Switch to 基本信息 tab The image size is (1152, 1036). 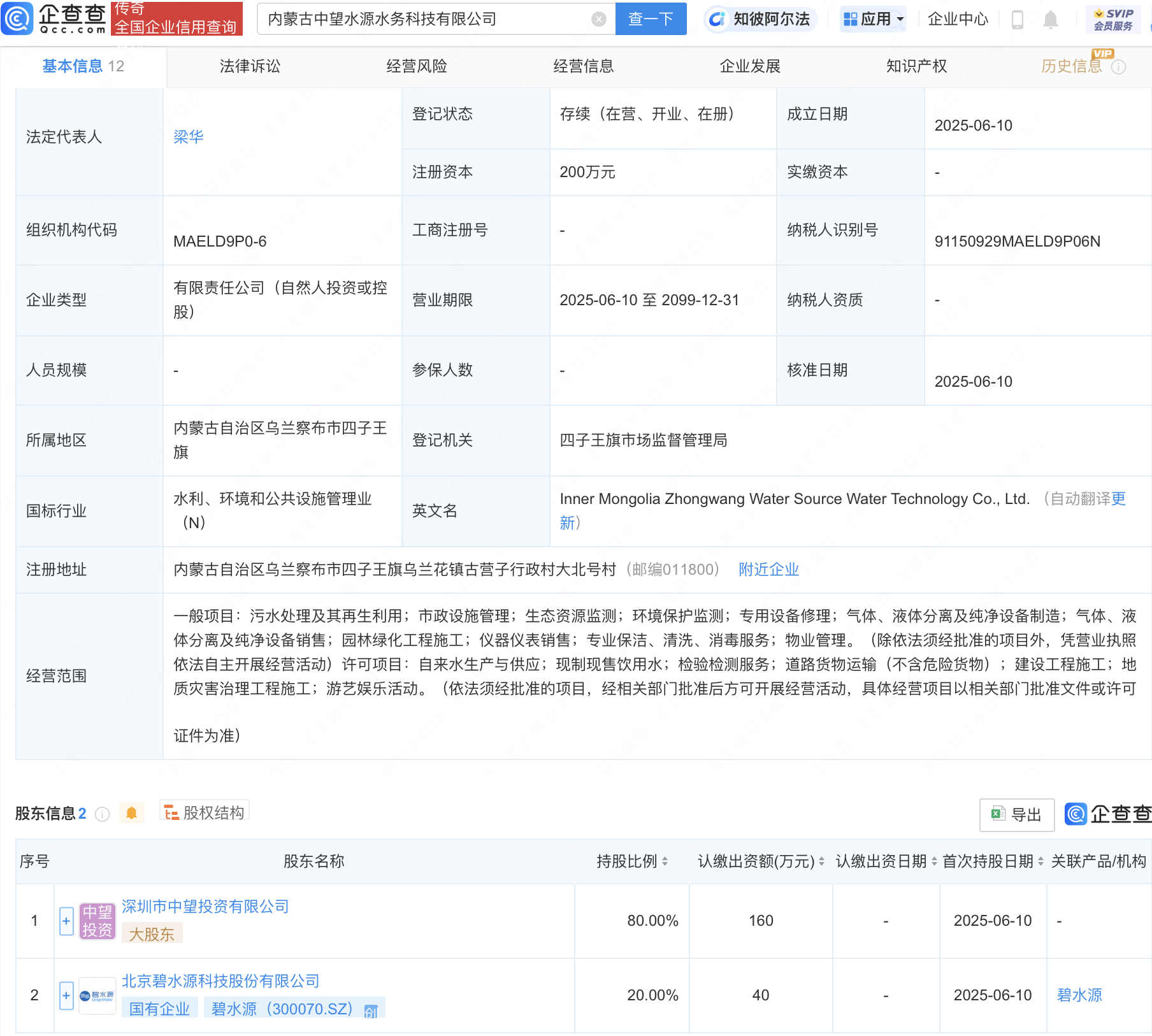[x=83, y=66]
